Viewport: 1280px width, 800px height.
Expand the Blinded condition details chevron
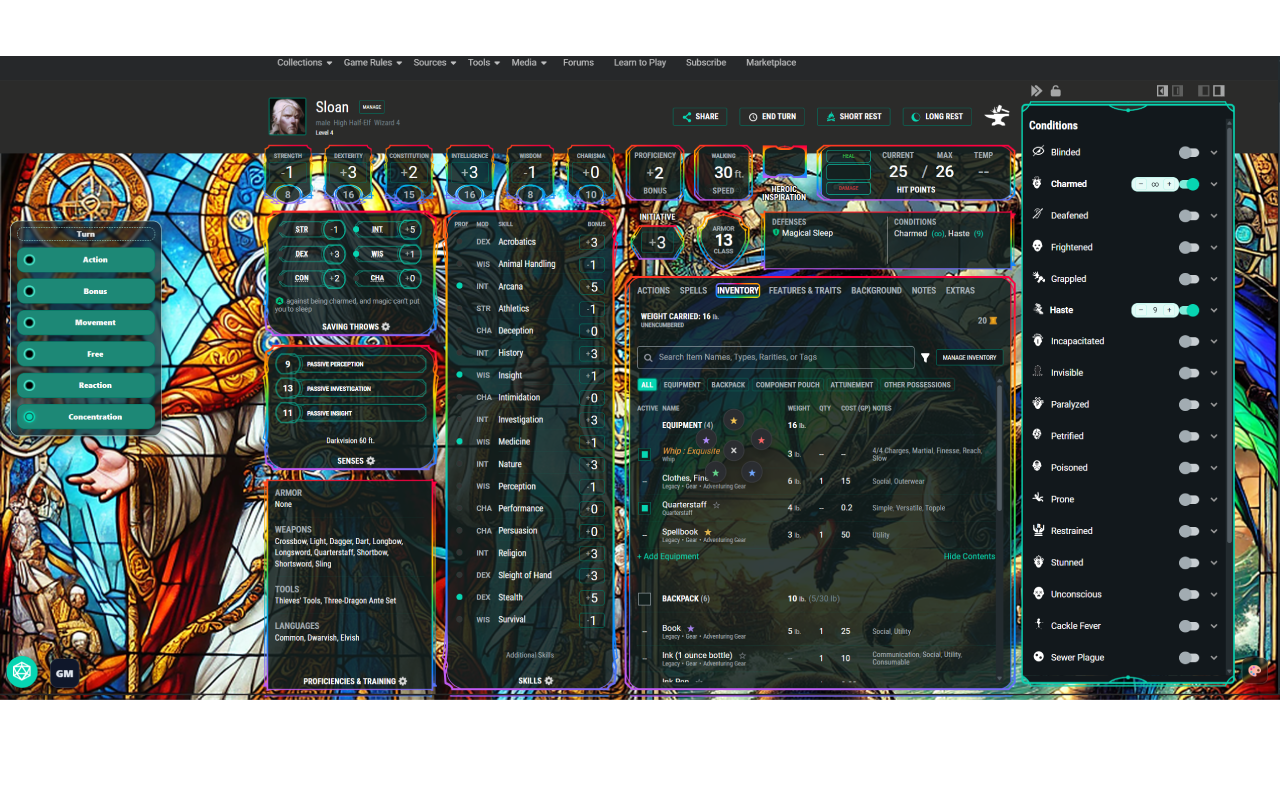pyautogui.click(x=1214, y=153)
